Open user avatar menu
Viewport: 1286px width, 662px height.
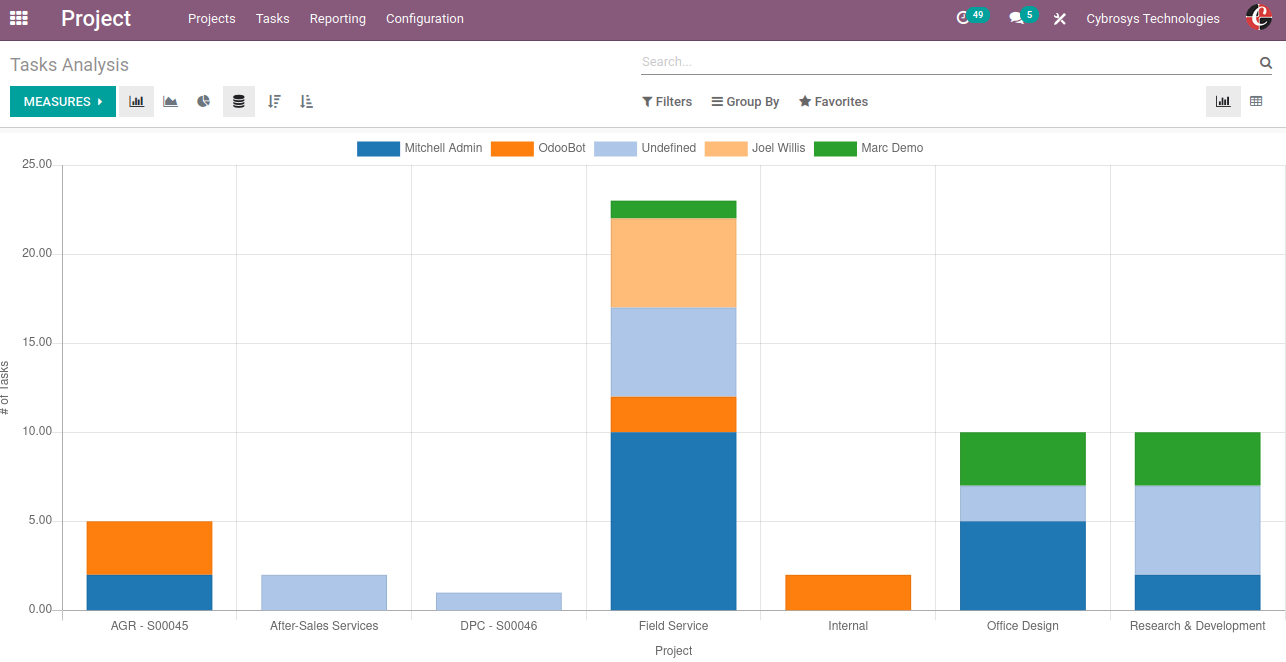tap(1259, 18)
